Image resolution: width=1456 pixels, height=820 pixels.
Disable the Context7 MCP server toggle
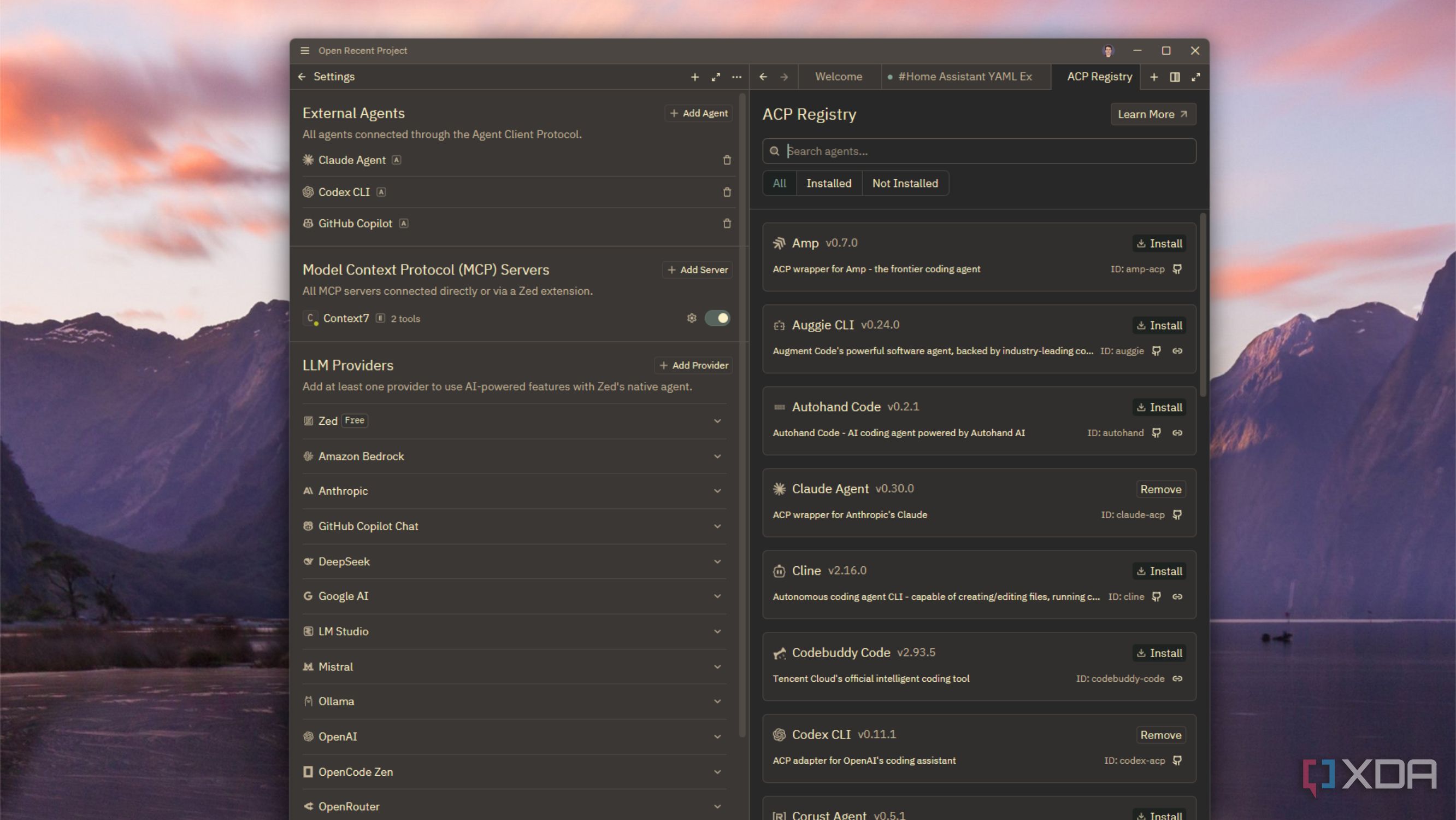tap(717, 318)
